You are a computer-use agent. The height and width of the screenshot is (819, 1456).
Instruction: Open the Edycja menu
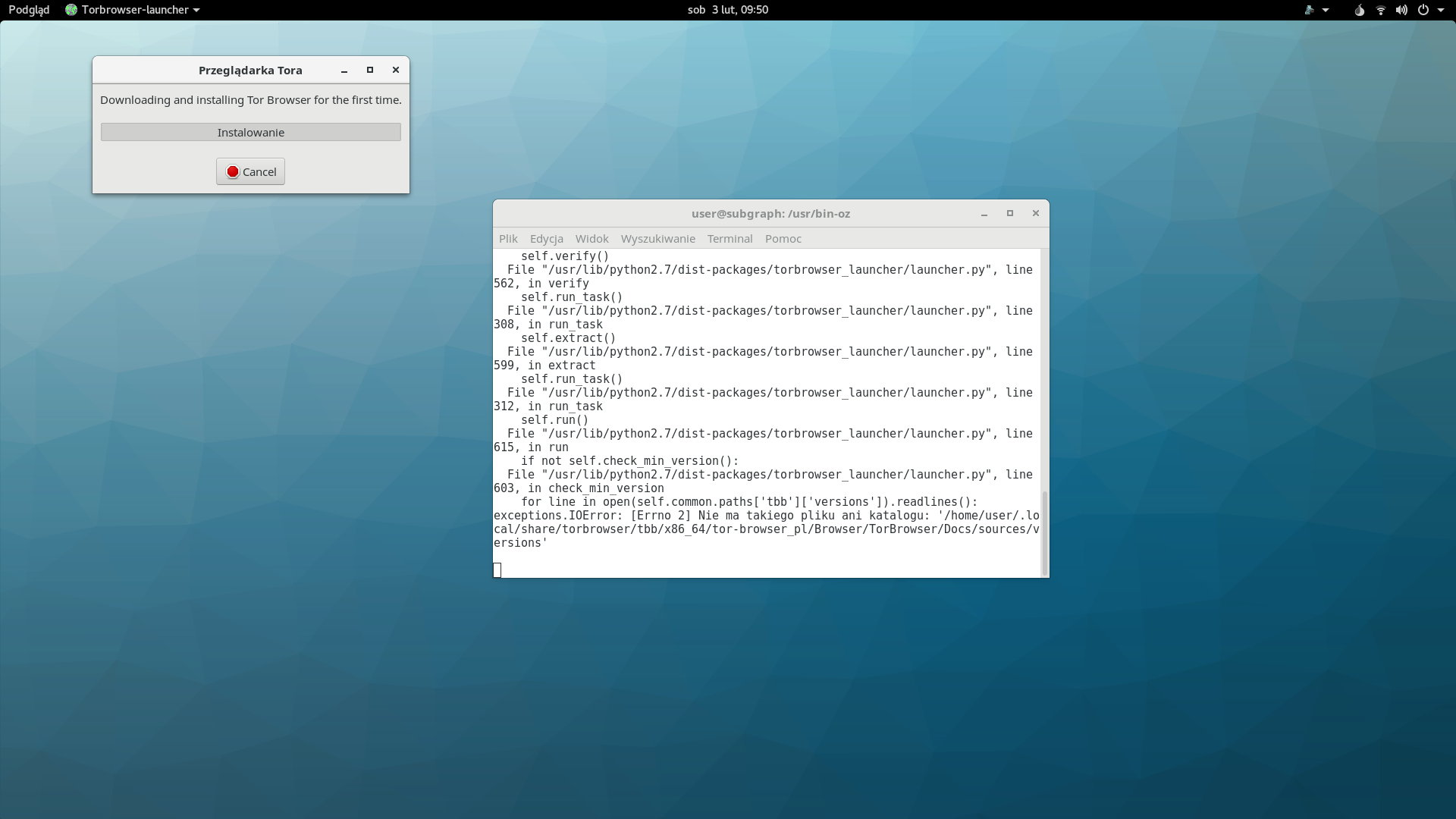pyautogui.click(x=546, y=238)
